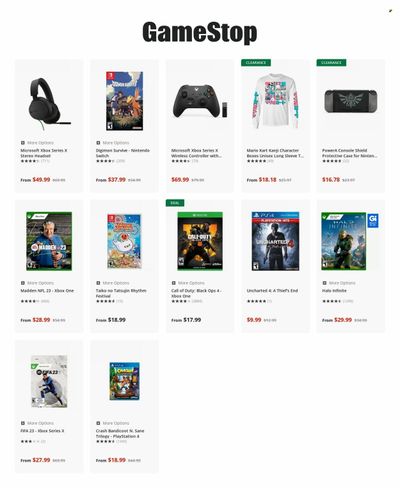View star rating for Xbox Stereo Headset
The image size is (400, 488).
[x=30, y=161]
